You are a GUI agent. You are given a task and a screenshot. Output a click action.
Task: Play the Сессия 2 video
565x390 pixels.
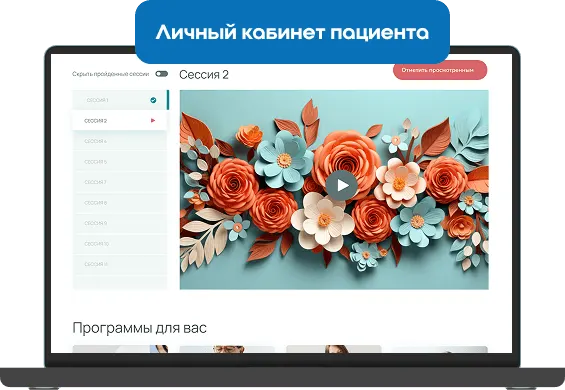[341, 185]
